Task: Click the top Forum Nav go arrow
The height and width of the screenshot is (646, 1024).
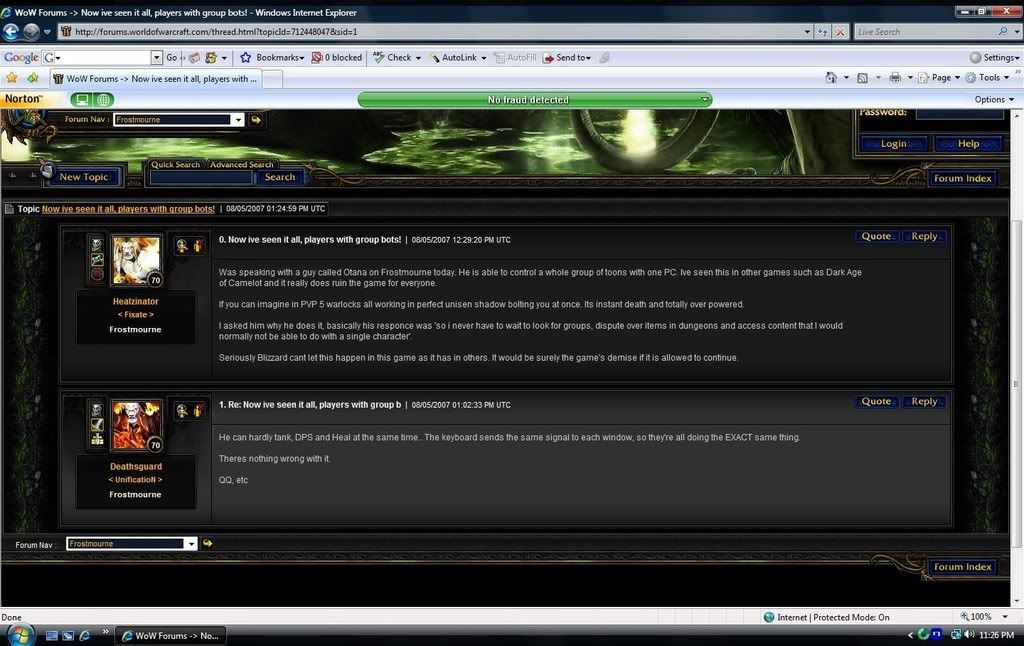Action: tap(255, 120)
